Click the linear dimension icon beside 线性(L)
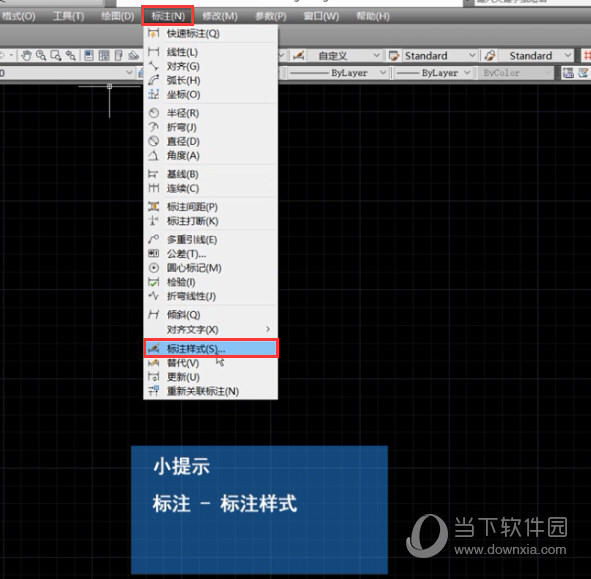Viewport: 591px width, 579px height. (153, 52)
